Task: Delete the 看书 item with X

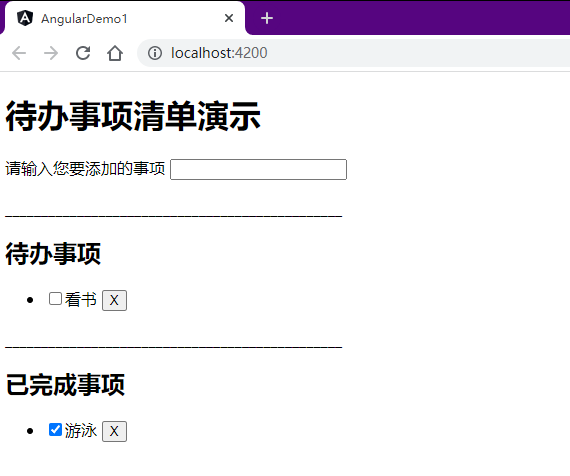Action: 115,300
